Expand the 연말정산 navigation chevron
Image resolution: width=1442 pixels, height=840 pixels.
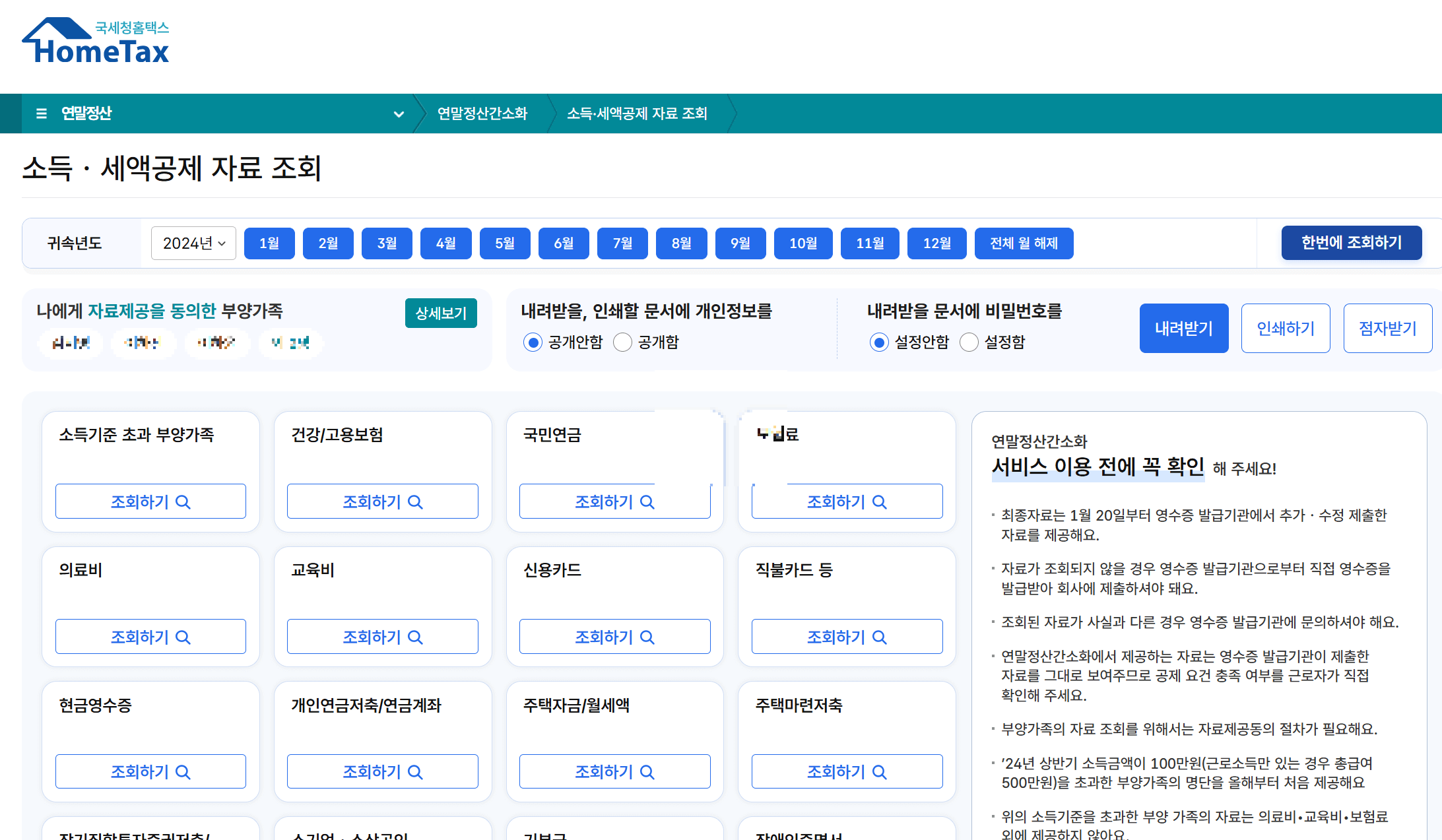point(399,113)
